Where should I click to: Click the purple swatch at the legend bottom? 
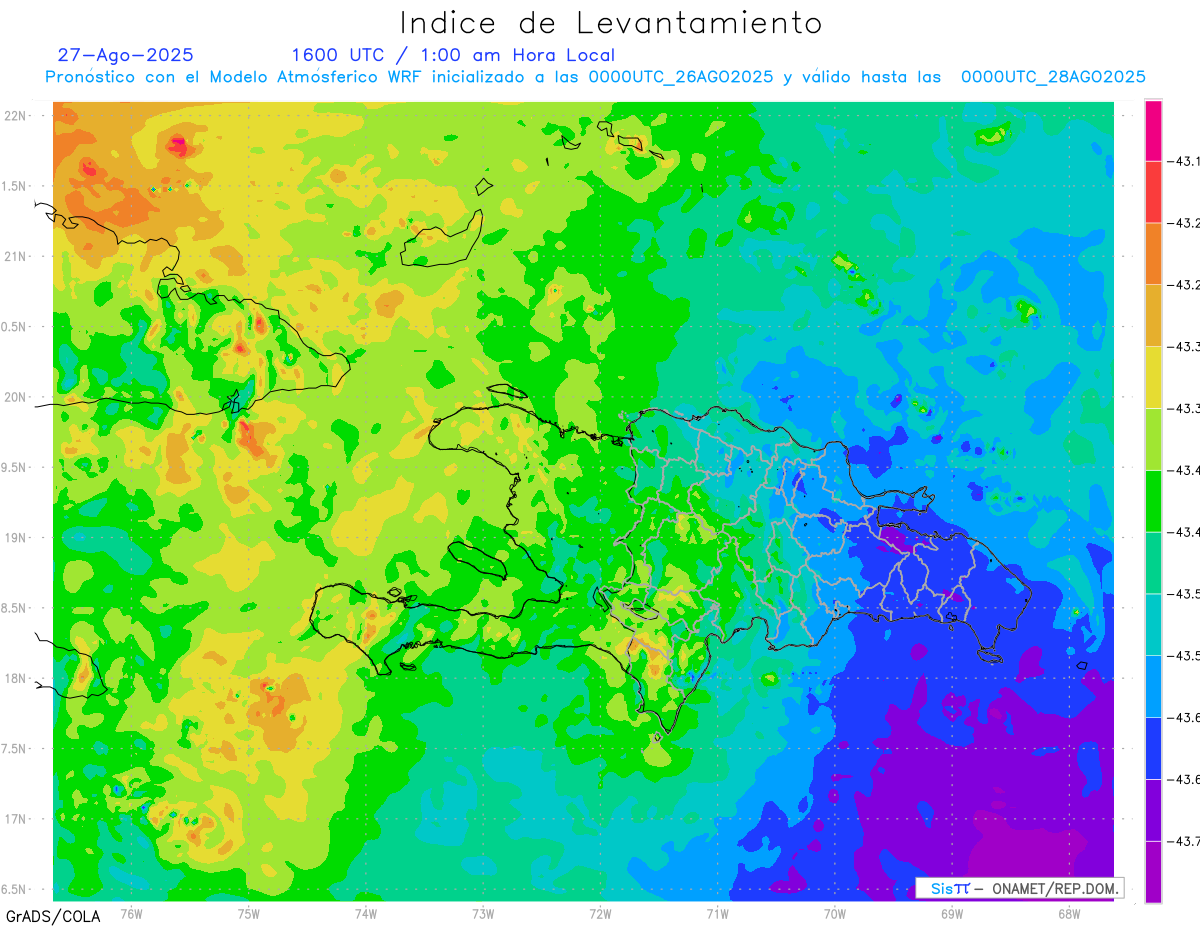tap(1153, 872)
